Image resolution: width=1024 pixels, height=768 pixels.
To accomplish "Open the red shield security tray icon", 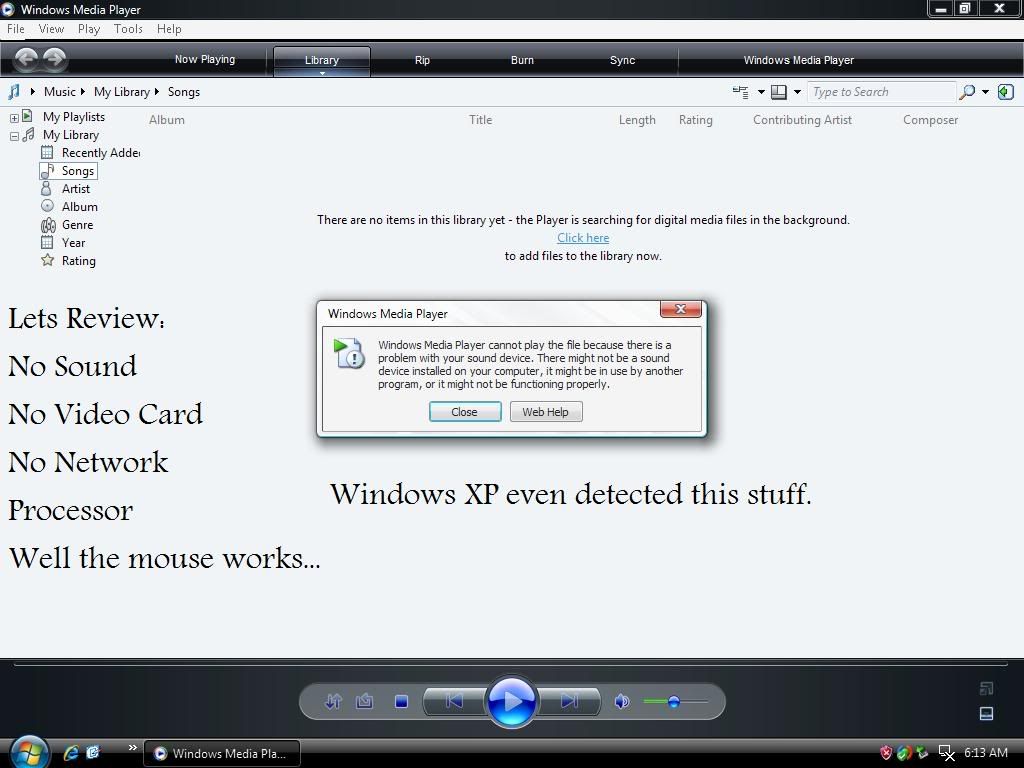I will (x=886, y=753).
